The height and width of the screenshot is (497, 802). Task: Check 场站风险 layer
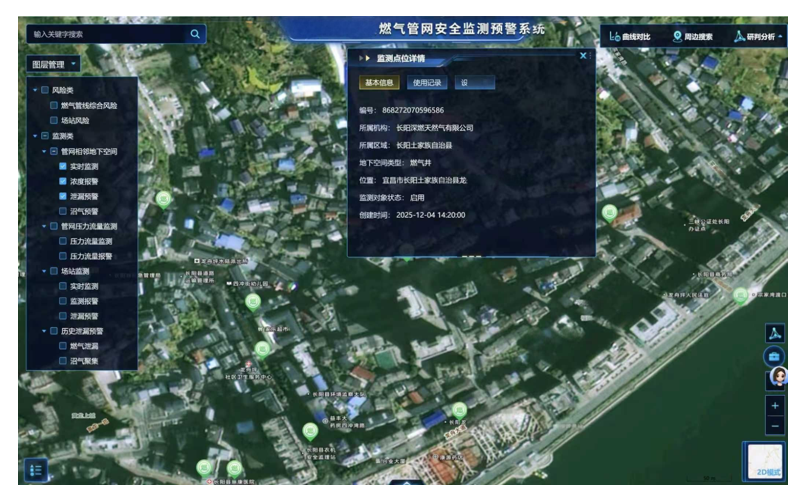54,120
